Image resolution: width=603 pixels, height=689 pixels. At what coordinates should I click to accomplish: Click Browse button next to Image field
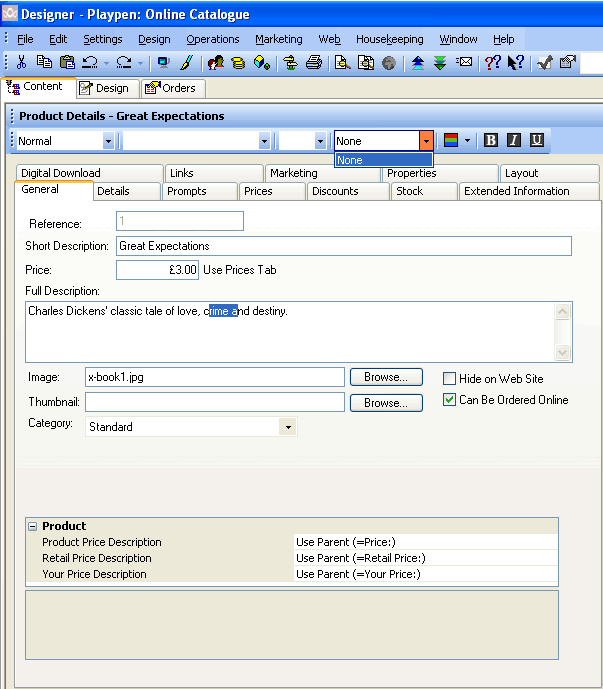(x=385, y=377)
